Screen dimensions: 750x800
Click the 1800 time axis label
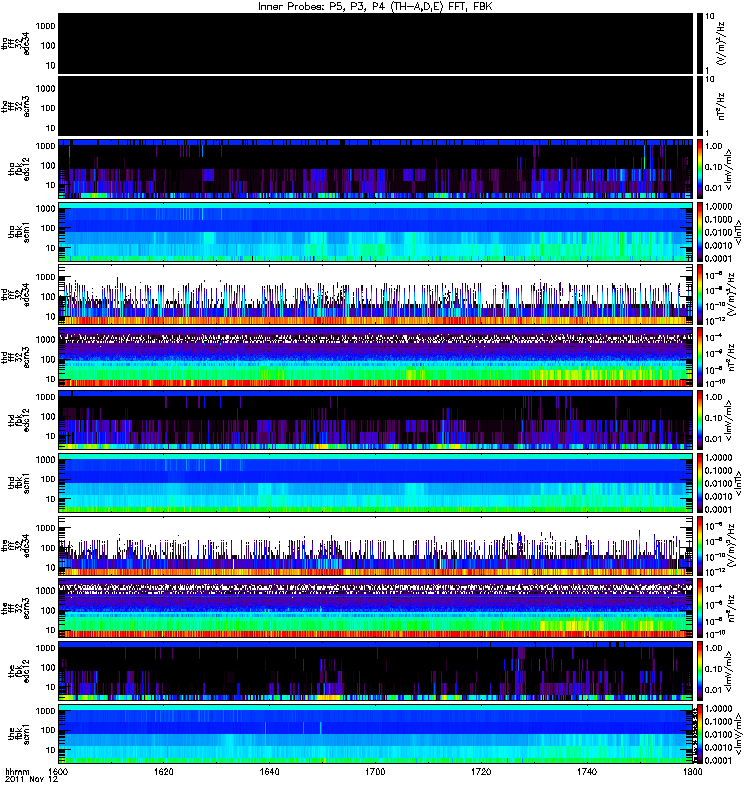point(692,771)
